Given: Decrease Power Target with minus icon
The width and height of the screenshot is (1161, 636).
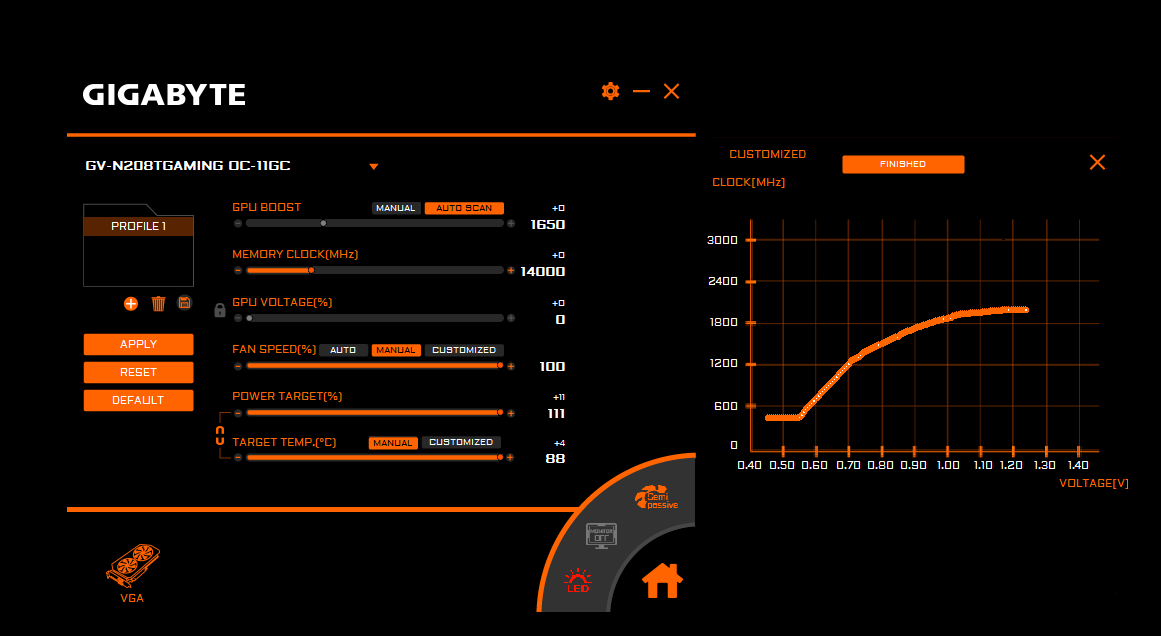Looking at the screenshot, I should click(x=238, y=413).
